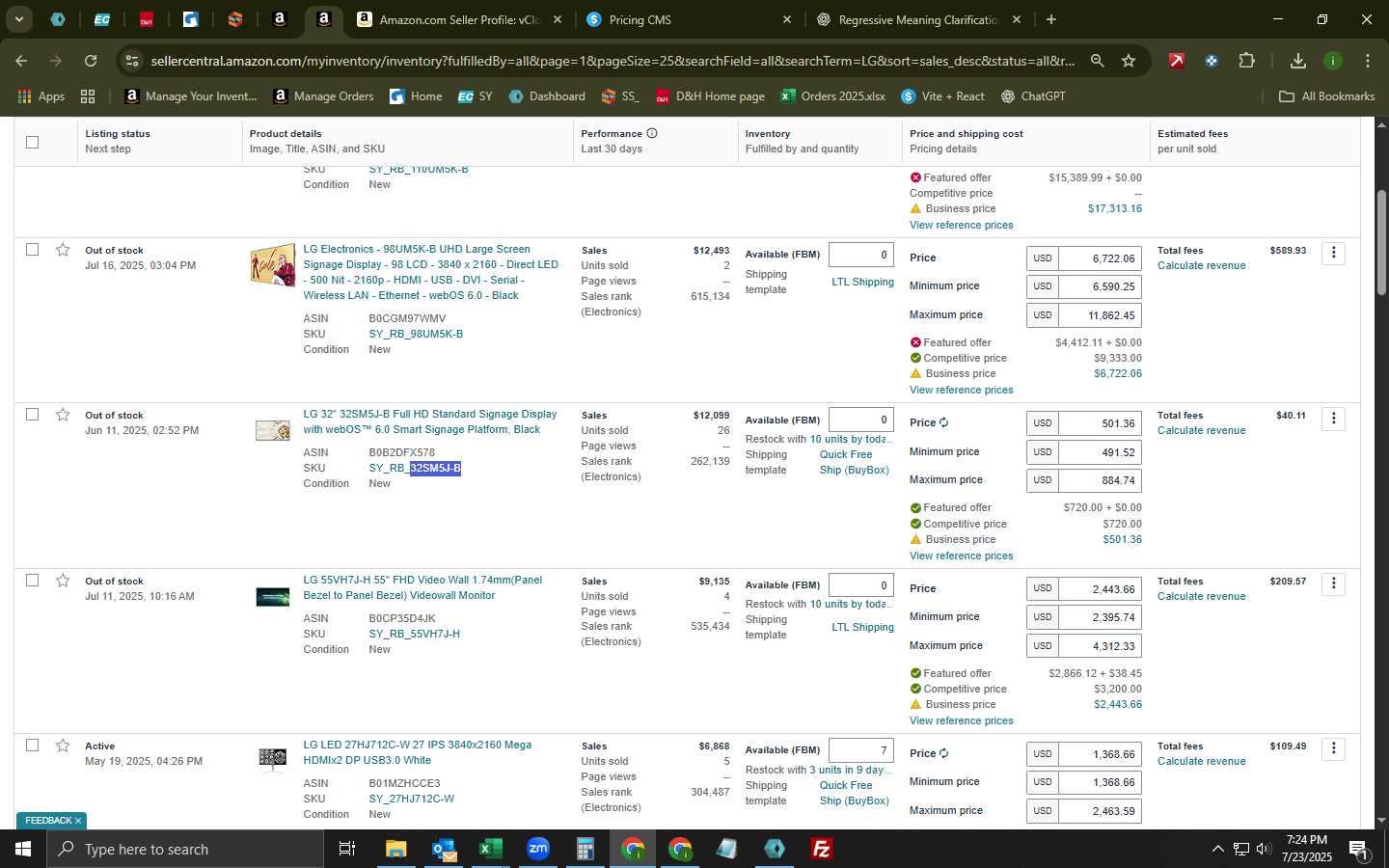Viewport: 1389px width, 868px height.
Task: Click the zoom magnifier icon in address bar
Action: pos(1097,61)
